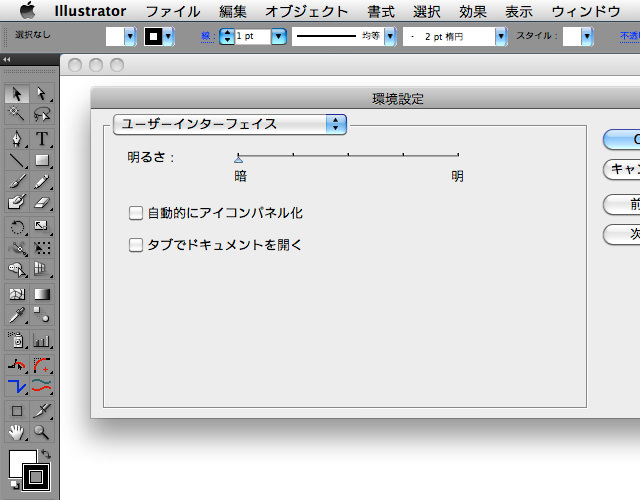Open the 表示 menu

point(519,11)
